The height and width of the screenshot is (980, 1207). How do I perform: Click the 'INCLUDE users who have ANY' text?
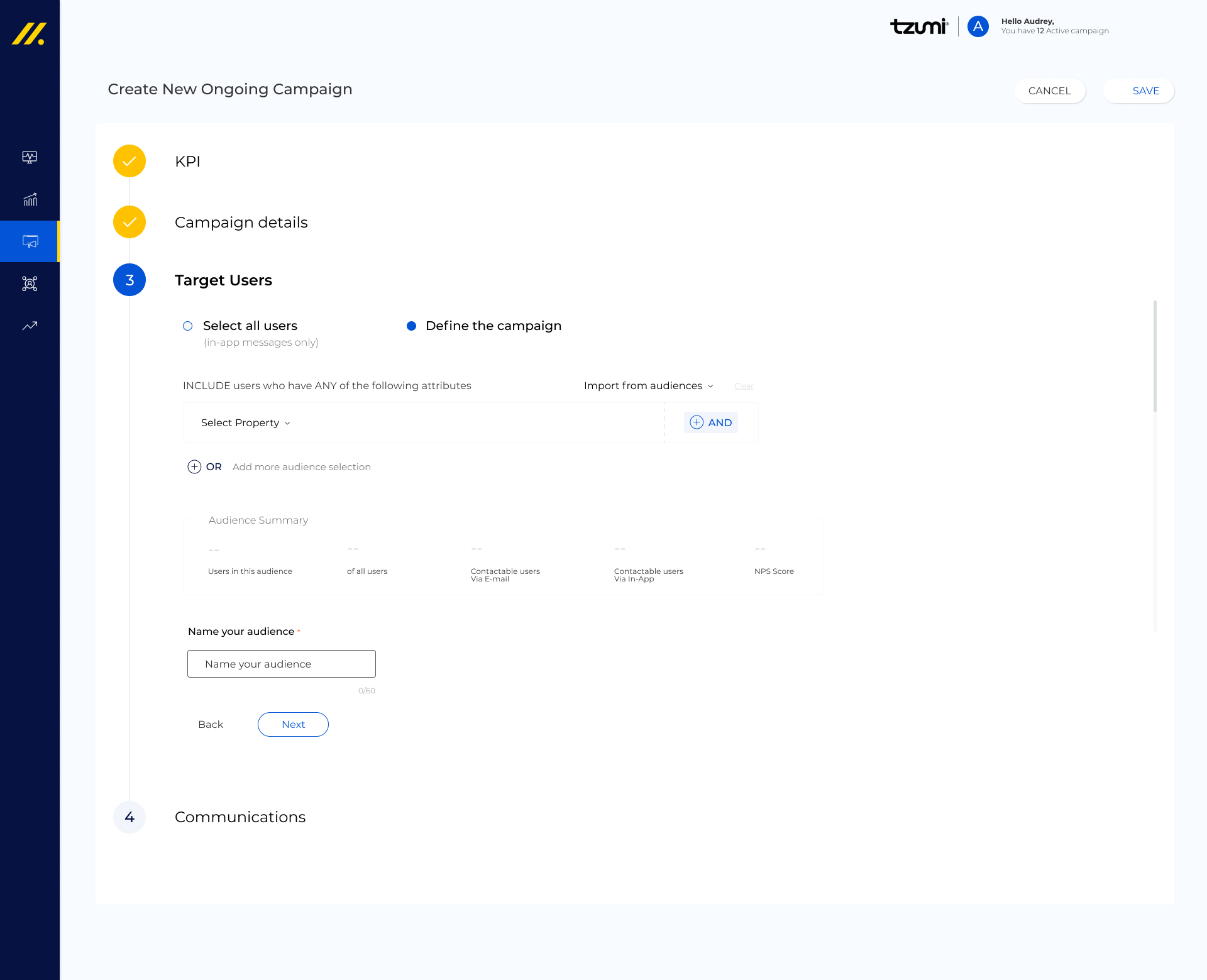click(x=327, y=386)
